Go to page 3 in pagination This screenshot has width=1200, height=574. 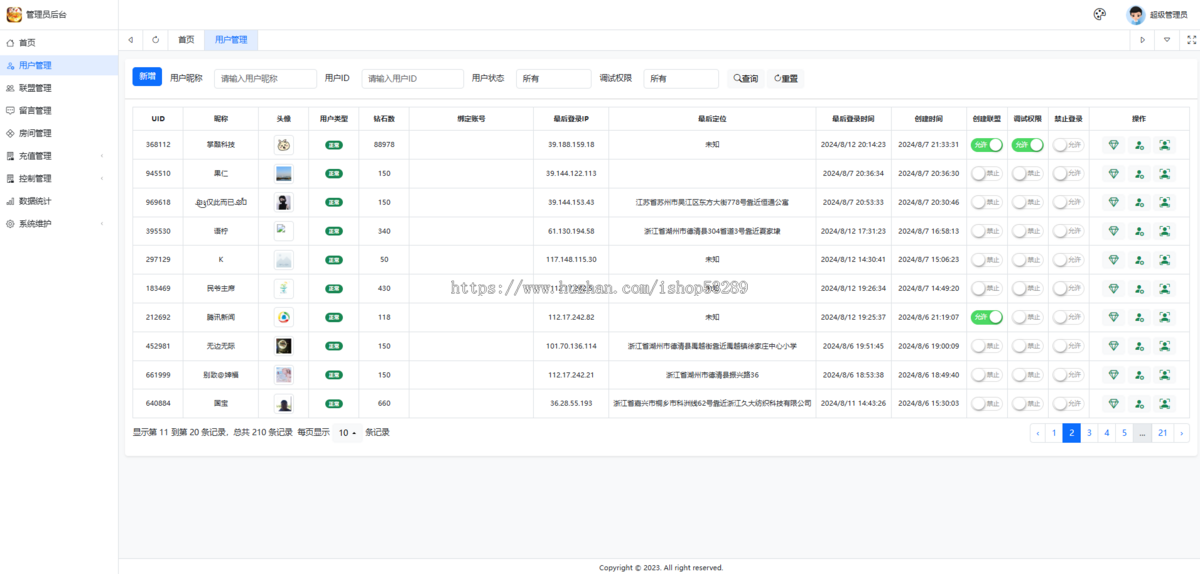pyautogui.click(x=1089, y=433)
